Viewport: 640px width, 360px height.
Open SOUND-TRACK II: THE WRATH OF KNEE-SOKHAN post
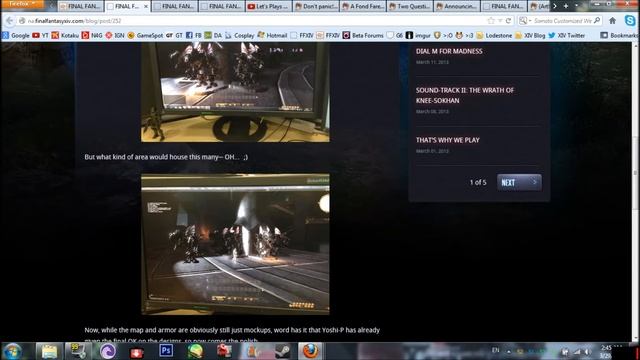[465, 95]
